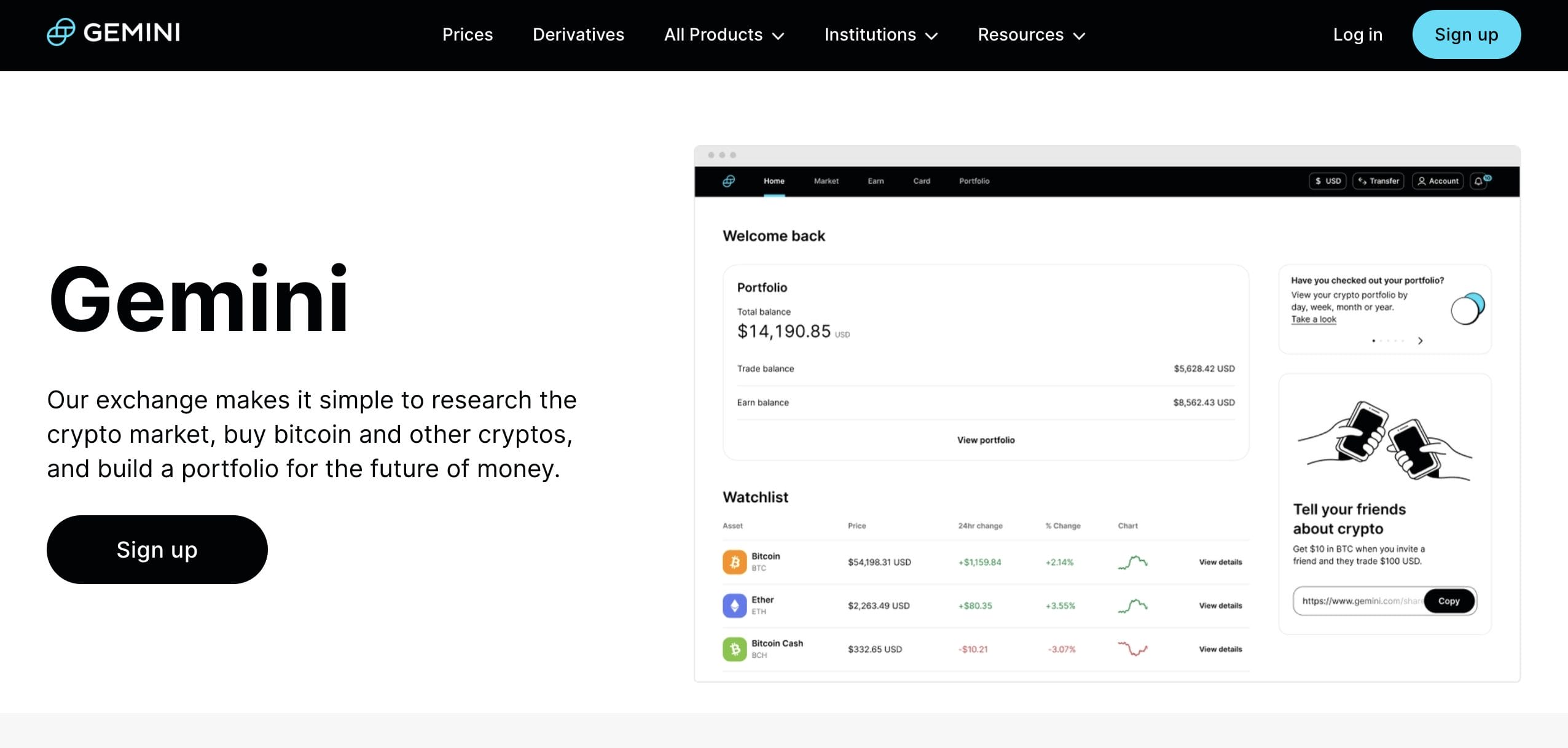The width and height of the screenshot is (1568, 748).
Task: Click the View portfolio link
Action: coord(984,440)
